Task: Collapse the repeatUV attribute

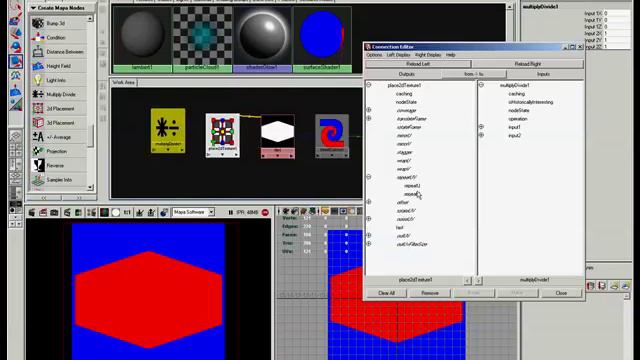Action: [369, 177]
